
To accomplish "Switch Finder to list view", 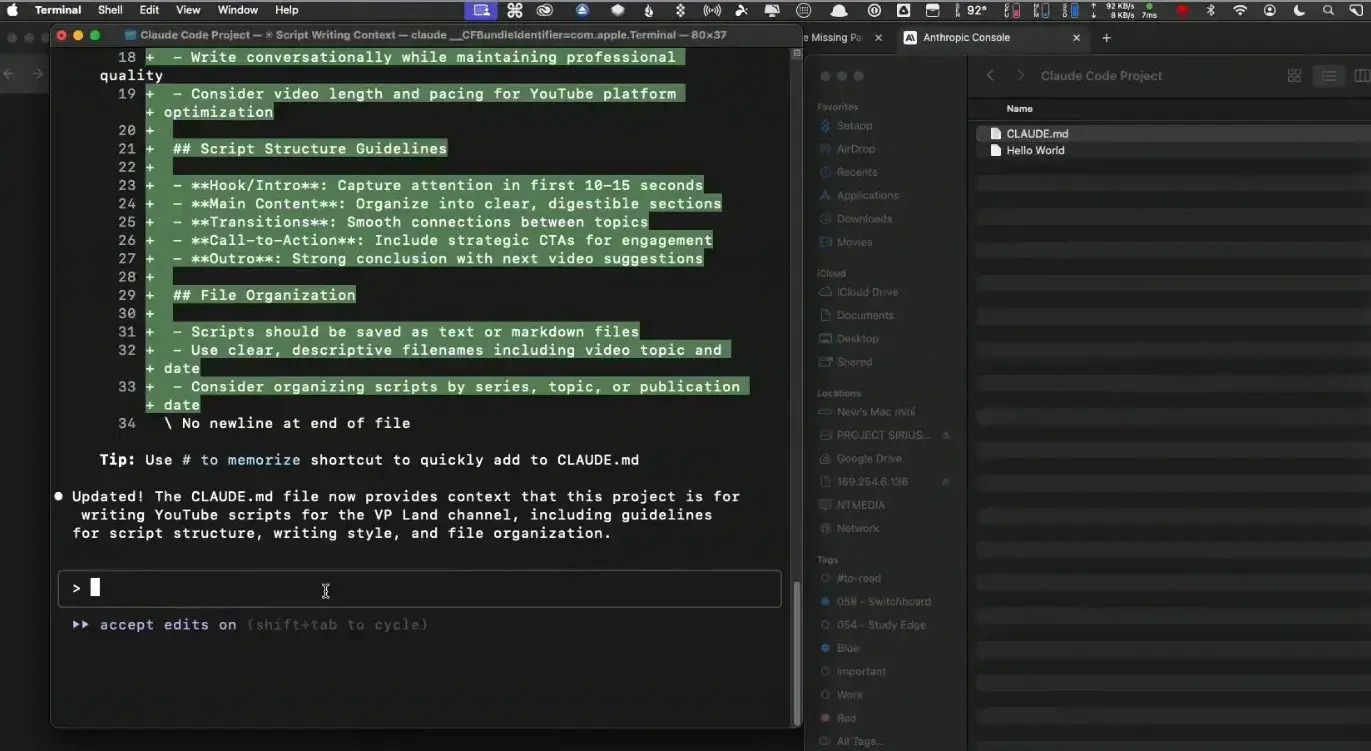I will tap(1328, 76).
